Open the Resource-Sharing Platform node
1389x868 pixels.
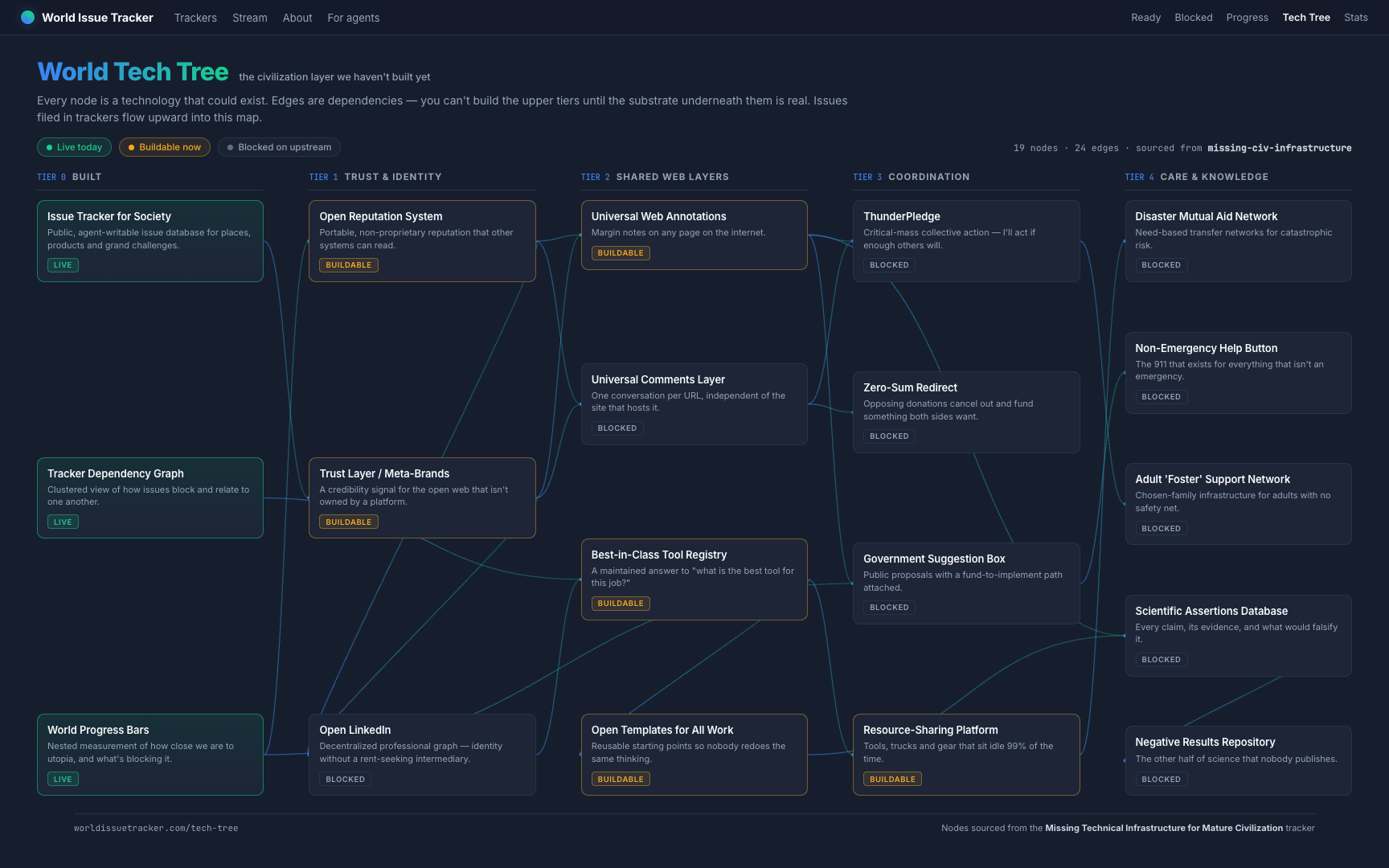point(966,755)
